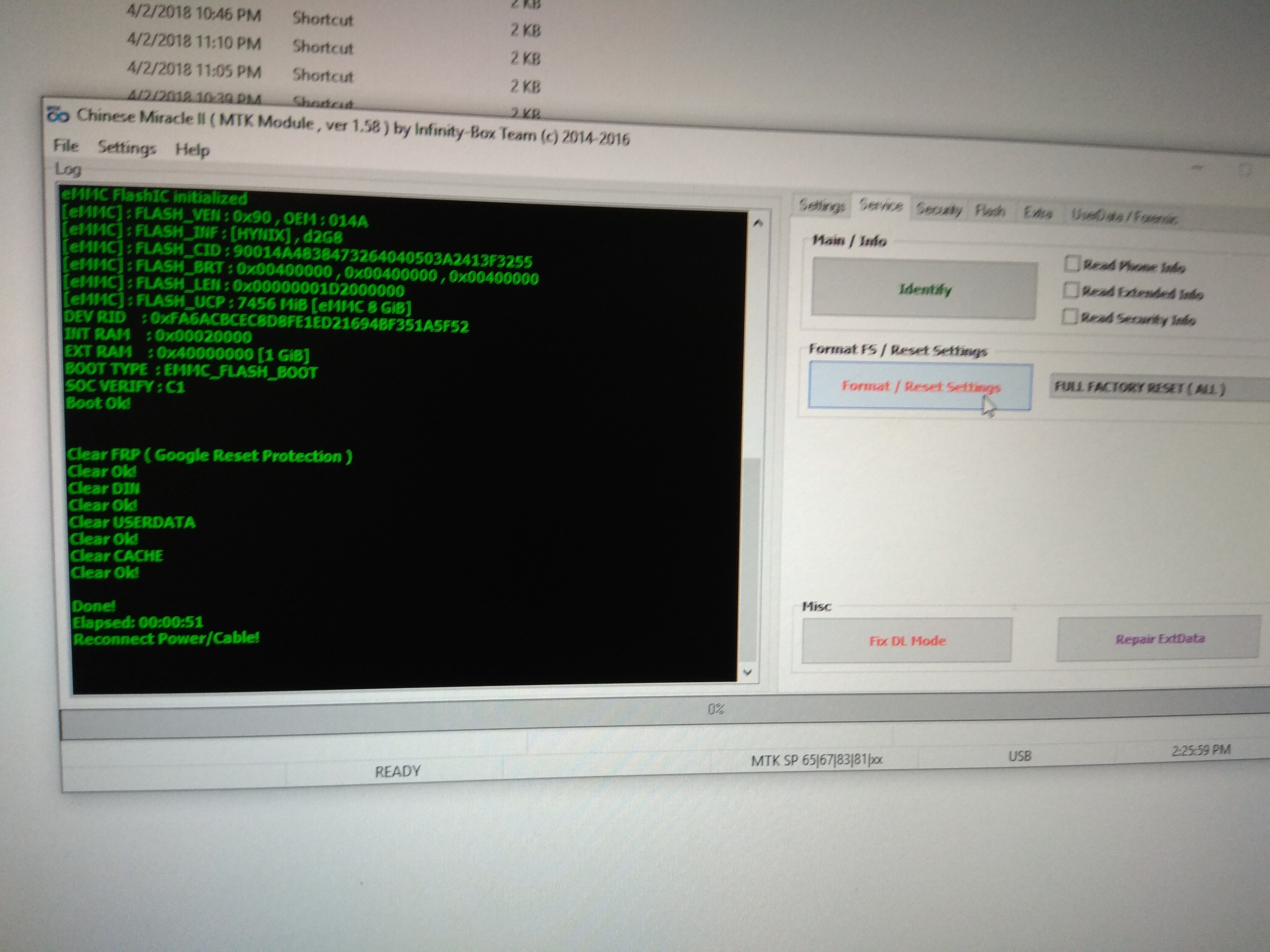The height and width of the screenshot is (952, 1270).
Task: Click the Infinity-Box app logo icon
Action: [x=57, y=115]
